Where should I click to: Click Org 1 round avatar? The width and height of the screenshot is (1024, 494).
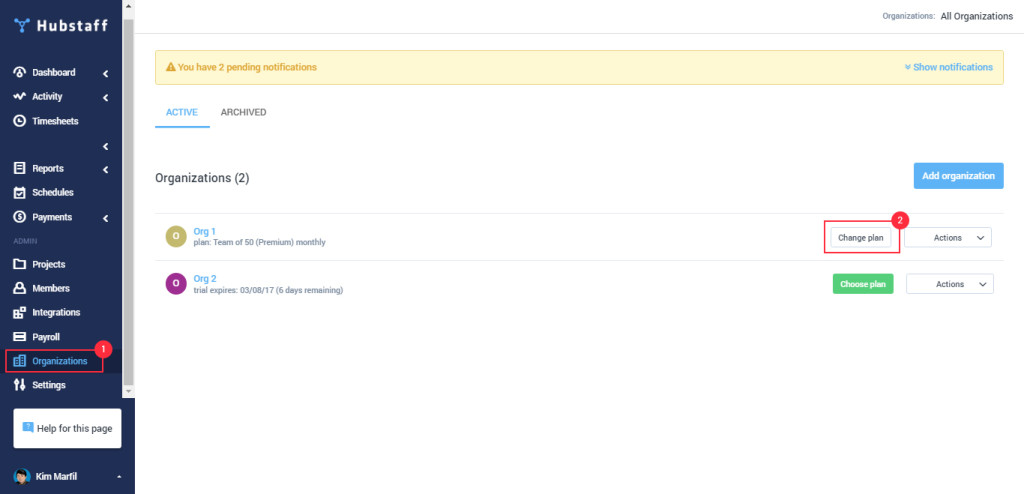[176, 237]
